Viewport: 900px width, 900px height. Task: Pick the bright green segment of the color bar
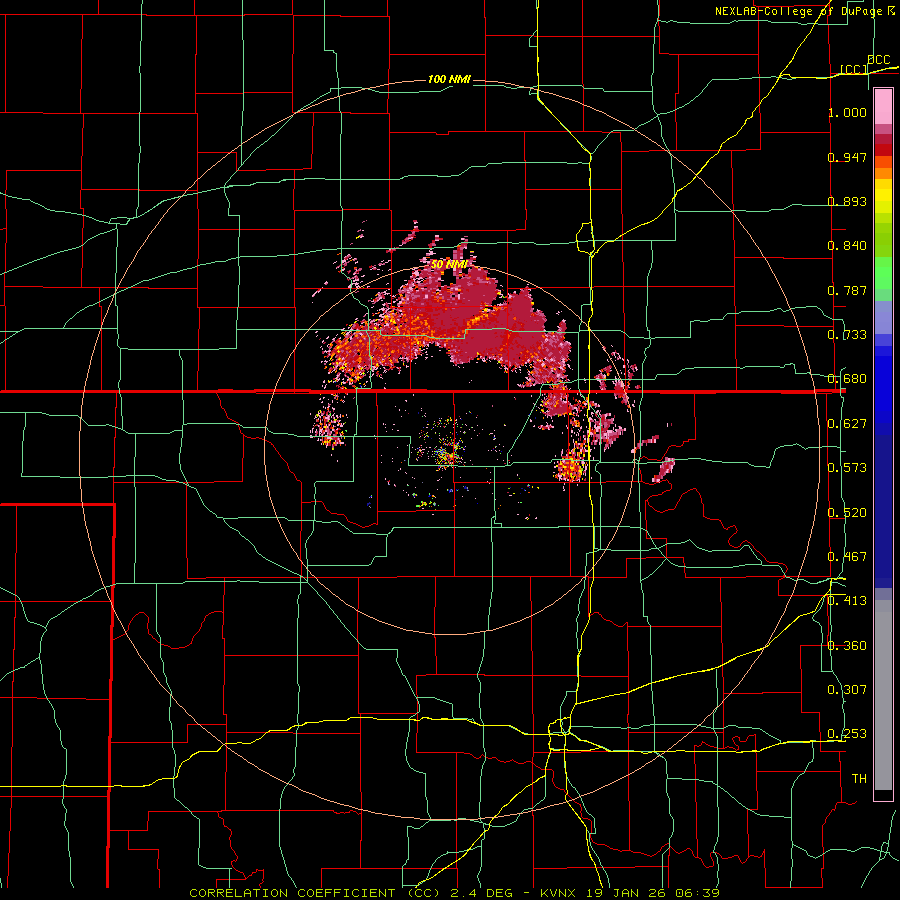coord(883,273)
